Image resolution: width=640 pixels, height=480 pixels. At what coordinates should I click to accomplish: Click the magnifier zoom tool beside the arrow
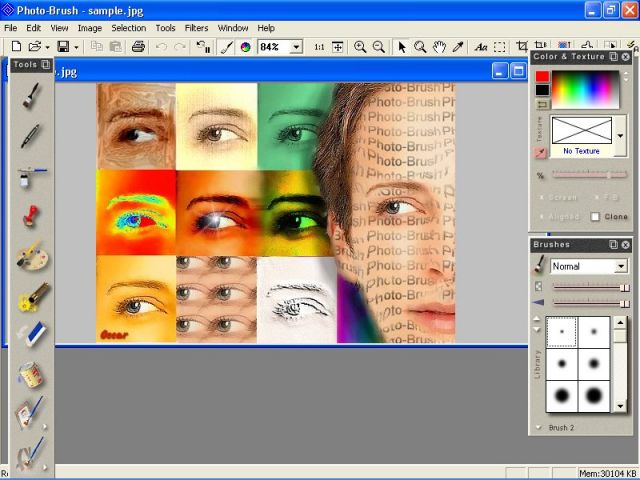click(x=420, y=47)
